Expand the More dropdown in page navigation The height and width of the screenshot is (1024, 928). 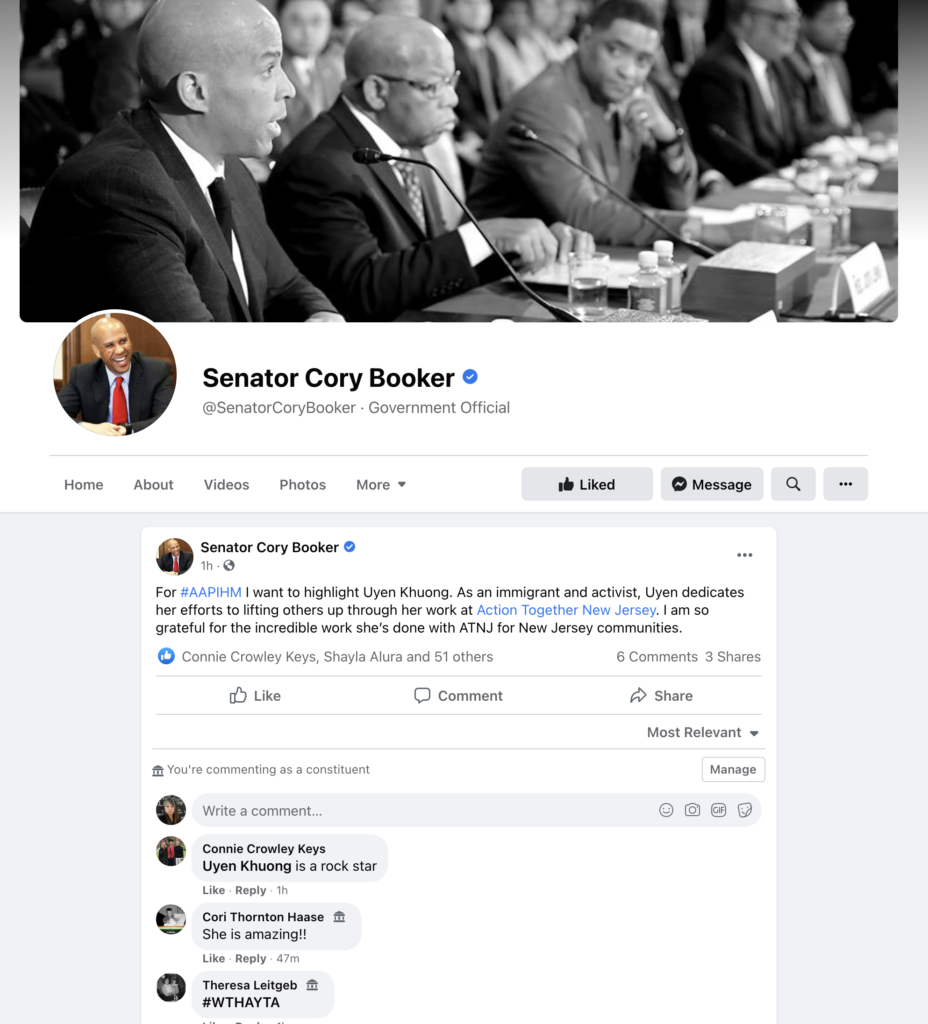coord(381,485)
